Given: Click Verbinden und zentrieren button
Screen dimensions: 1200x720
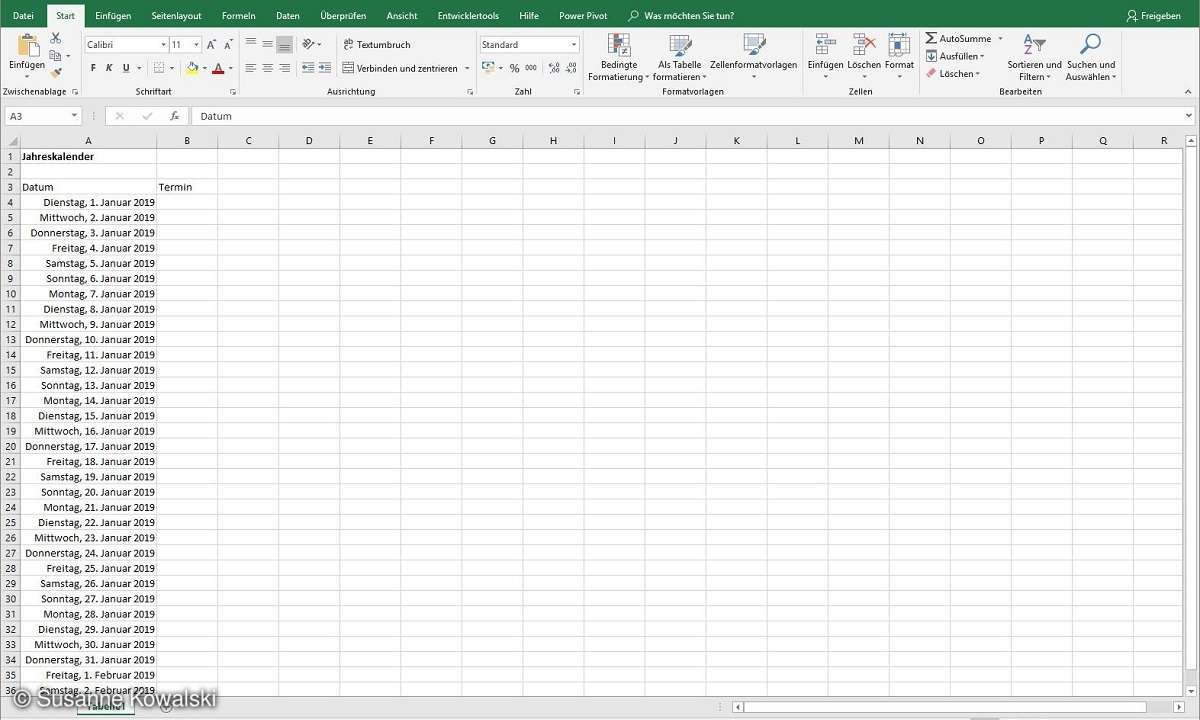Looking at the screenshot, I should pos(400,68).
